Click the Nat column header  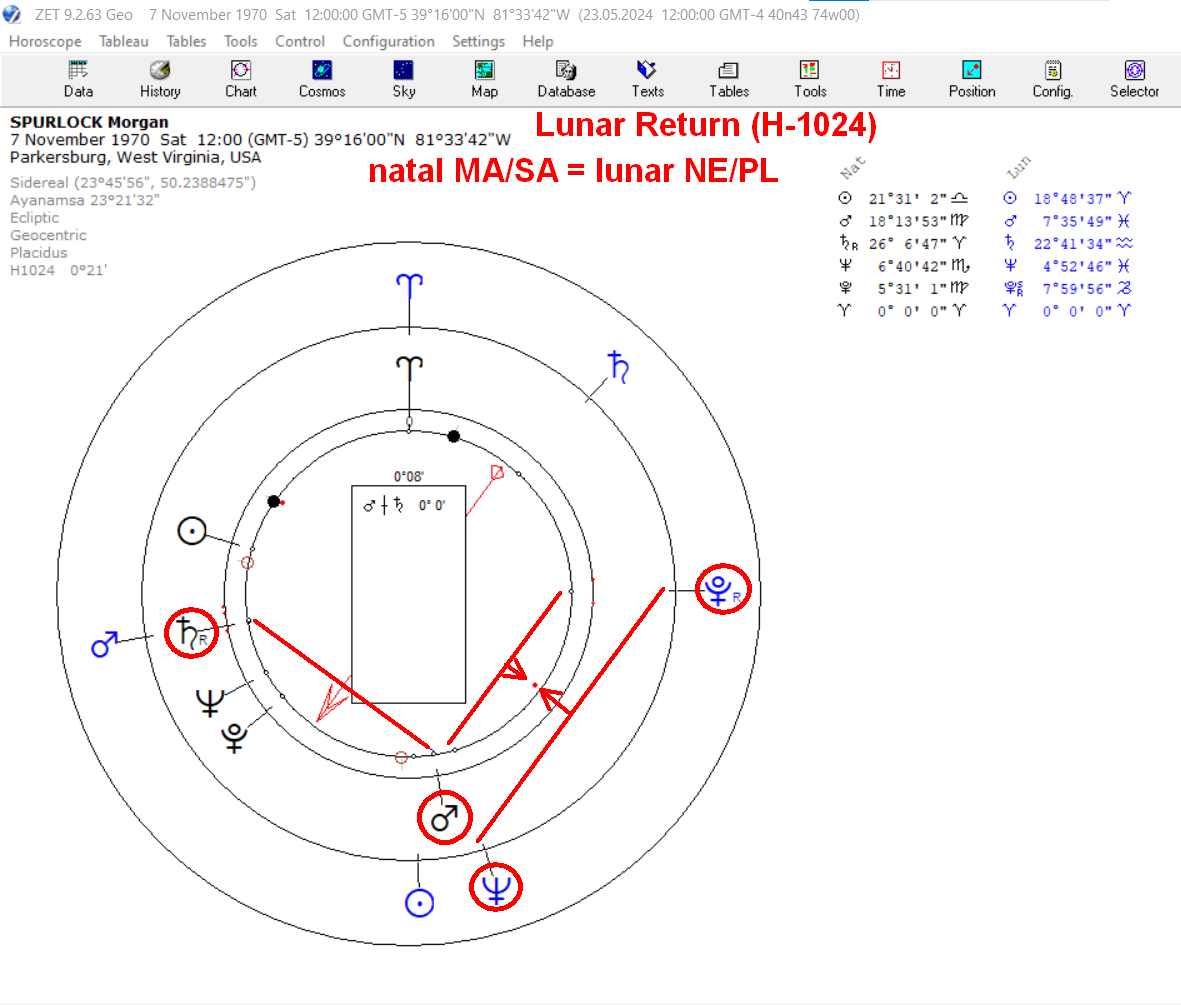point(853,168)
